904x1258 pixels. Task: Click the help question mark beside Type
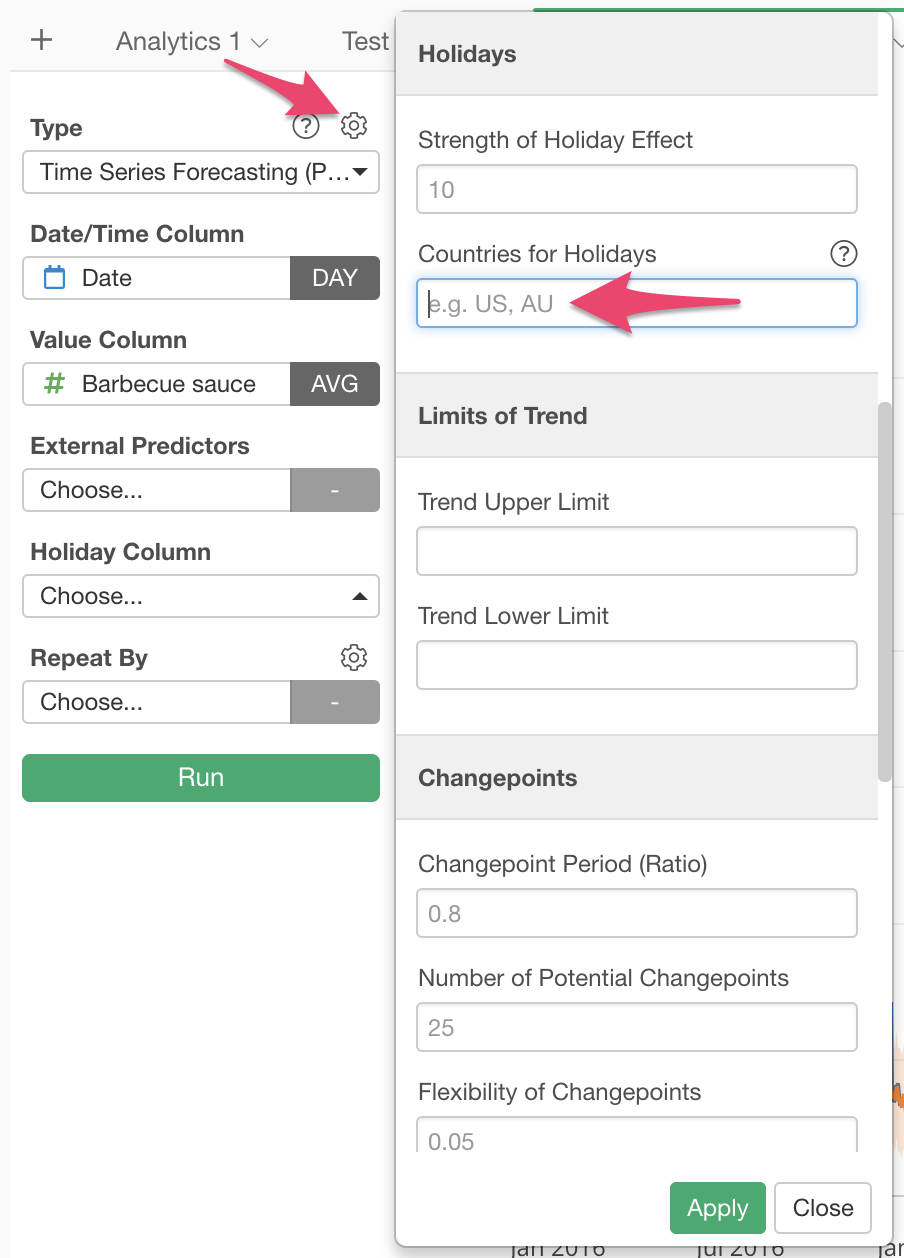pyautogui.click(x=305, y=127)
